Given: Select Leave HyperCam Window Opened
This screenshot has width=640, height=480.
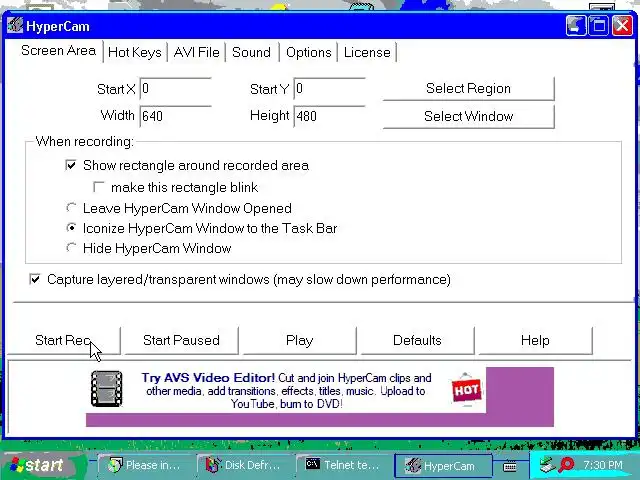Looking at the screenshot, I should click(x=71, y=208).
